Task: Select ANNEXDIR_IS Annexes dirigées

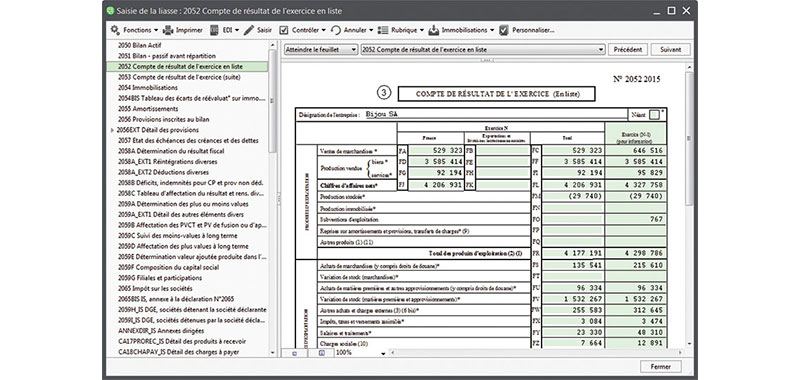Action: pyautogui.click(x=161, y=331)
